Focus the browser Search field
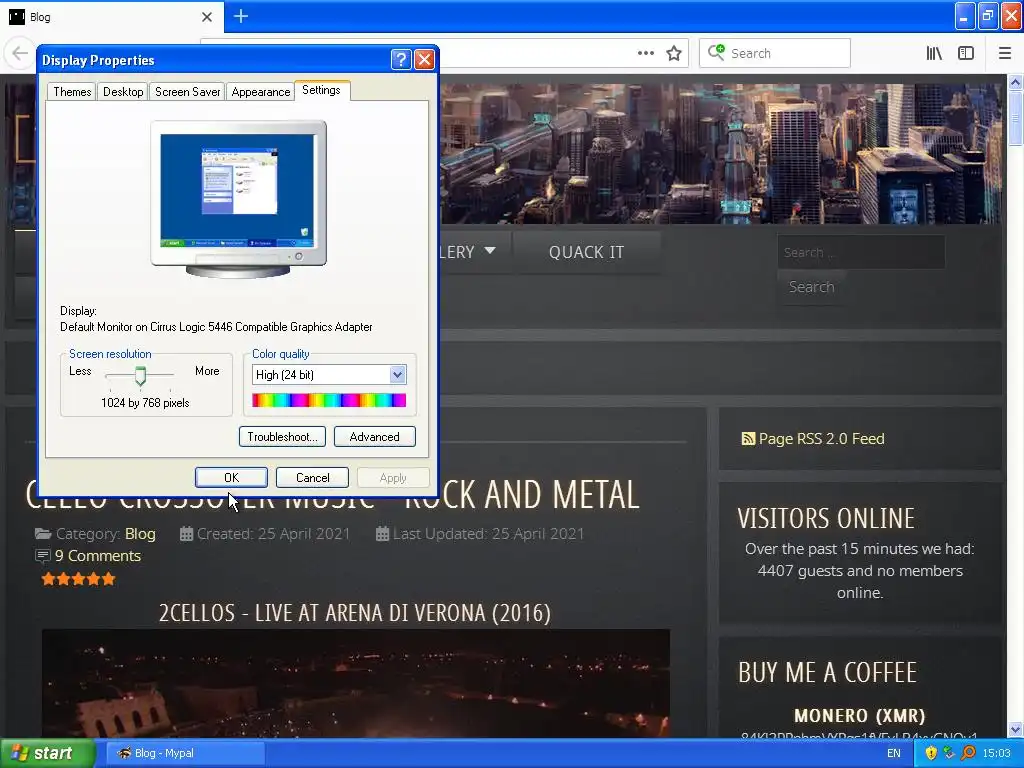Viewport: 1024px width, 768px height. pyautogui.click(x=775, y=53)
